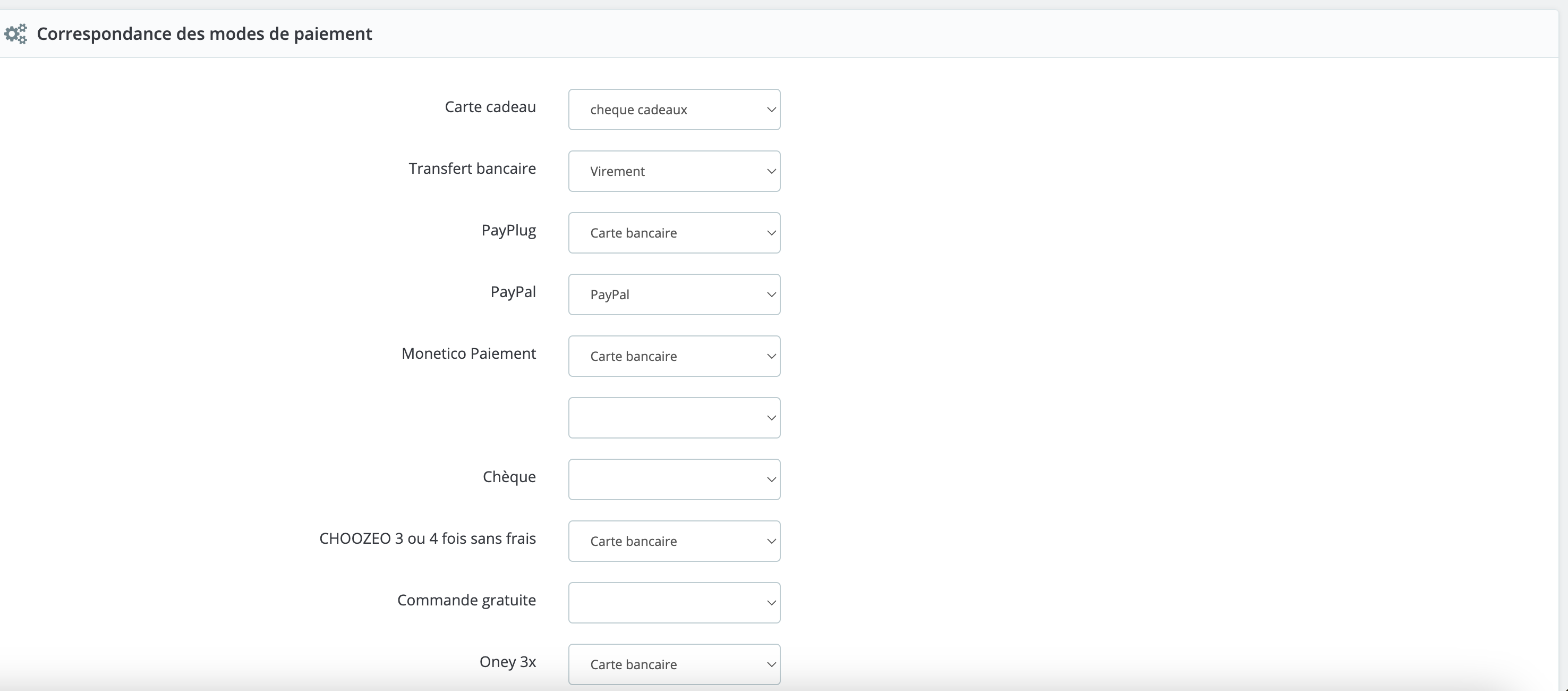Click the Correspondance des modes de paiement heading
Screen dimensions: 1568x691
point(204,33)
